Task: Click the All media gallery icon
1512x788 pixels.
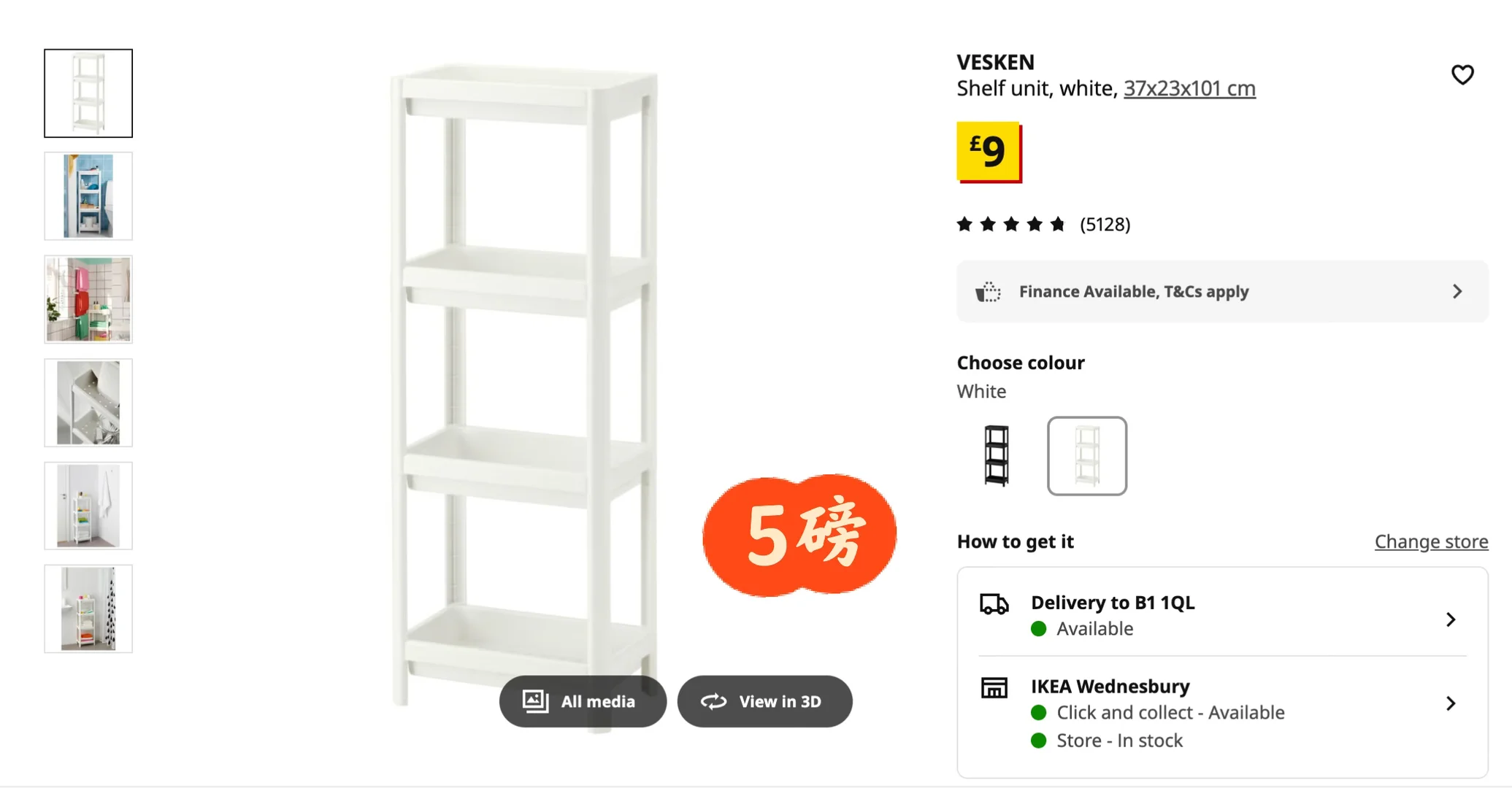Action: pyautogui.click(x=535, y=701)
